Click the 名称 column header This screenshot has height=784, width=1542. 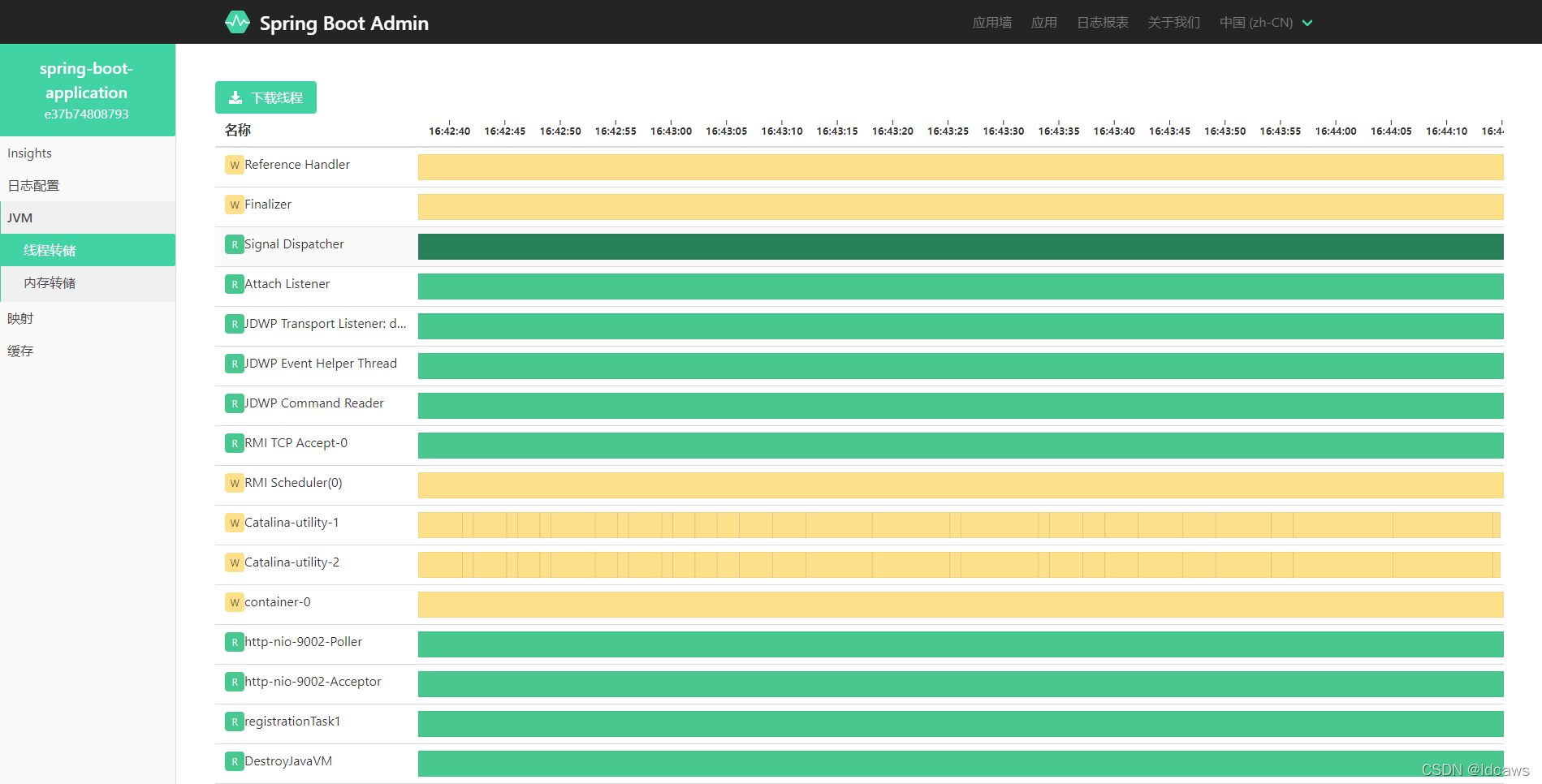[x=238, y=130]
